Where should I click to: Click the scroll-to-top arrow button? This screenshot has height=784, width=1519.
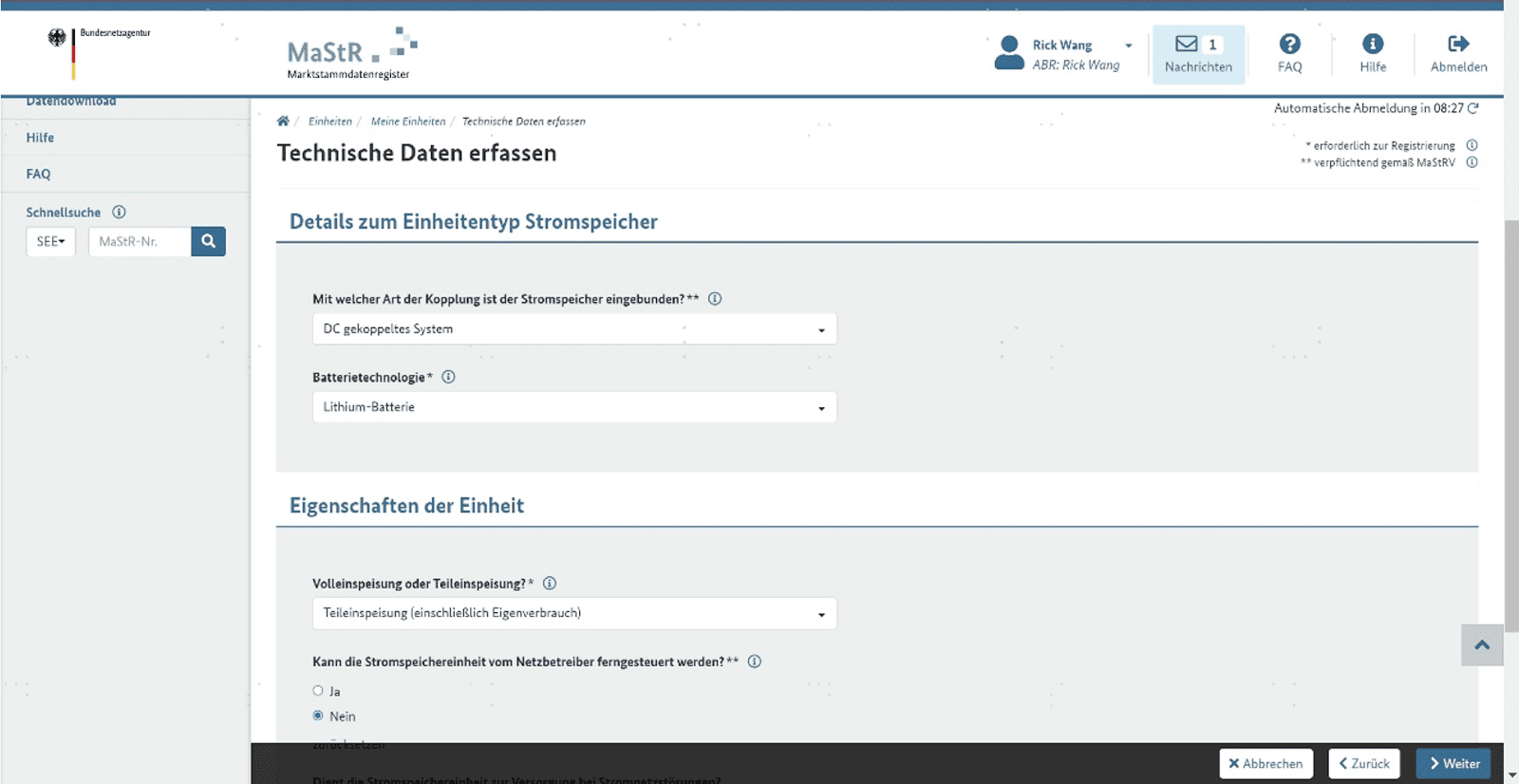pyautogui.click(x=1482, y=644)
